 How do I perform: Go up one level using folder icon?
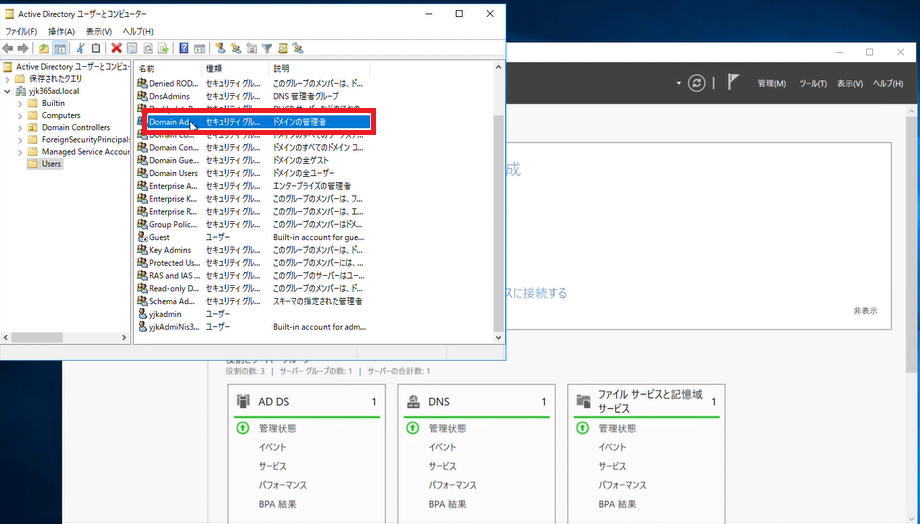44,48
